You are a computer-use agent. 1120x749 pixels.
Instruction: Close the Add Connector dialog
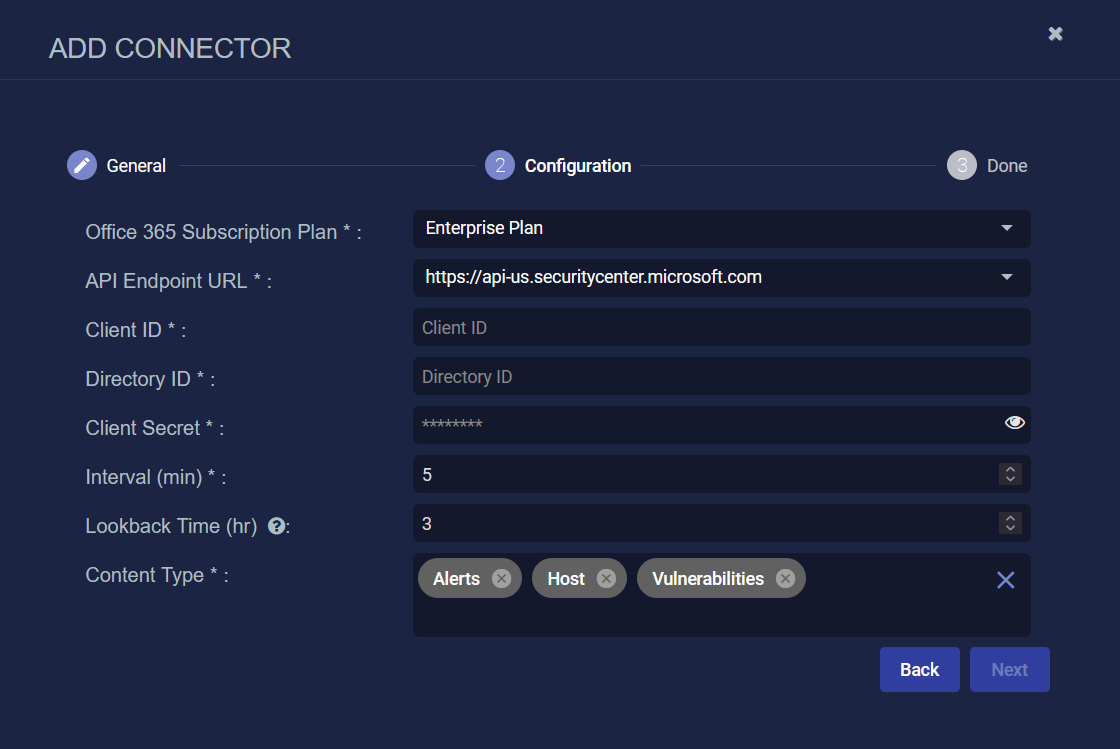pyautogui.click(x=1055, y=34)
